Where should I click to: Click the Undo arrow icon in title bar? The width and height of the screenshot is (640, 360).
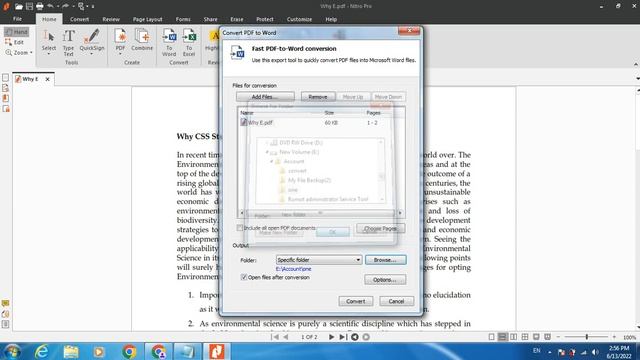[51, 7]
